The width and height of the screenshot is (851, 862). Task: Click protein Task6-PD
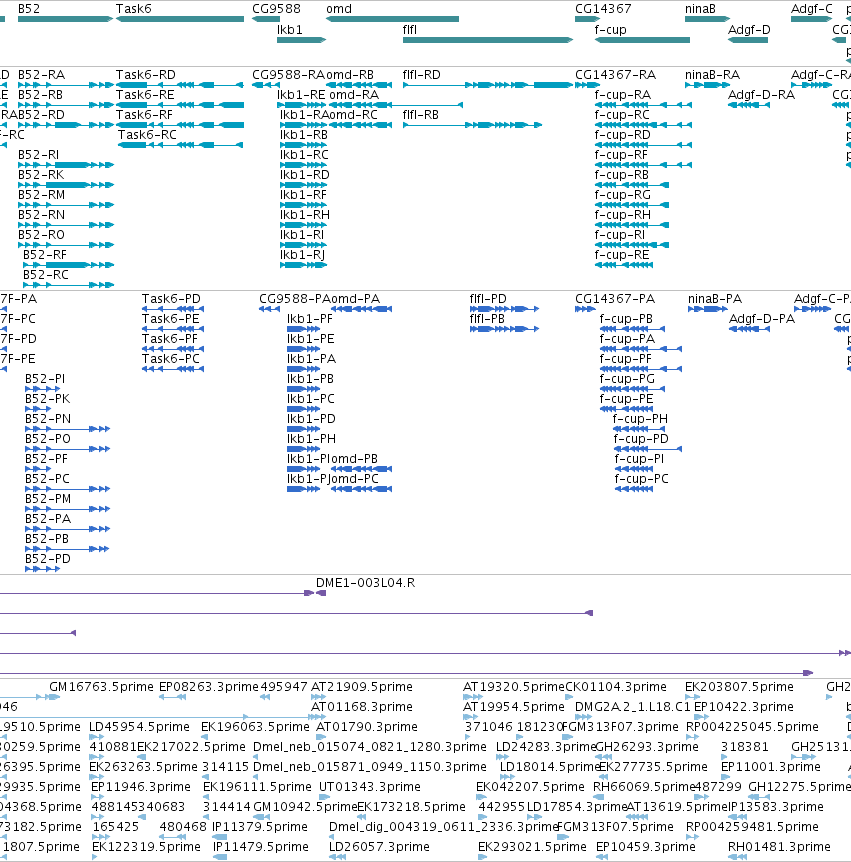click(173, 309)
